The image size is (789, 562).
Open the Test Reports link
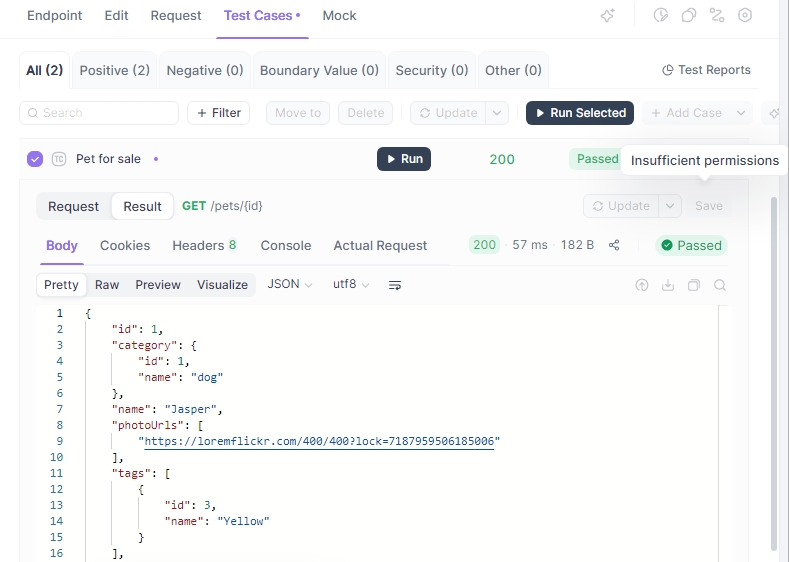[706, 70]
